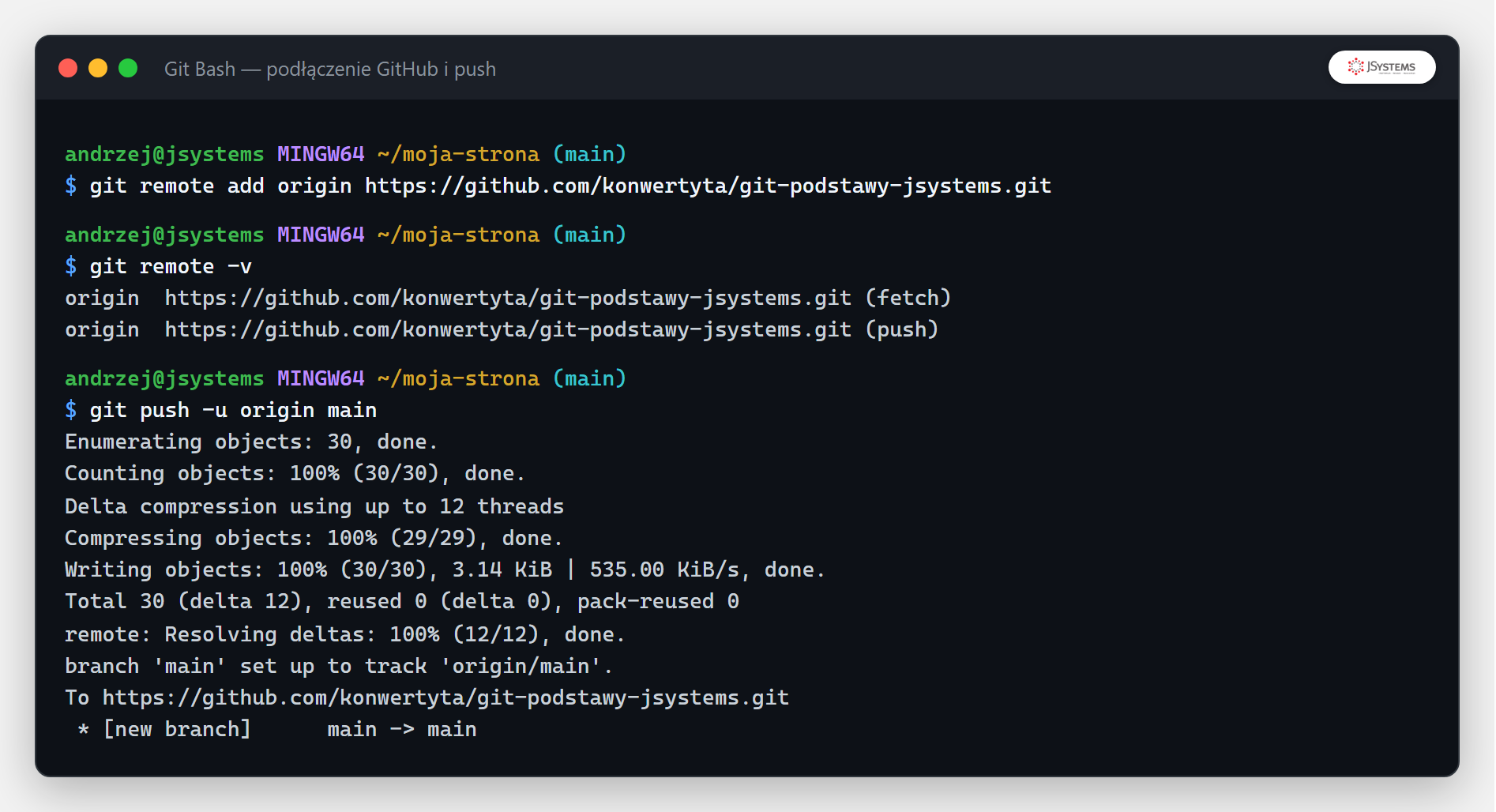1496x812 pixels.
Task: Click the yellow minimize window dot
Action: point(98,69)
